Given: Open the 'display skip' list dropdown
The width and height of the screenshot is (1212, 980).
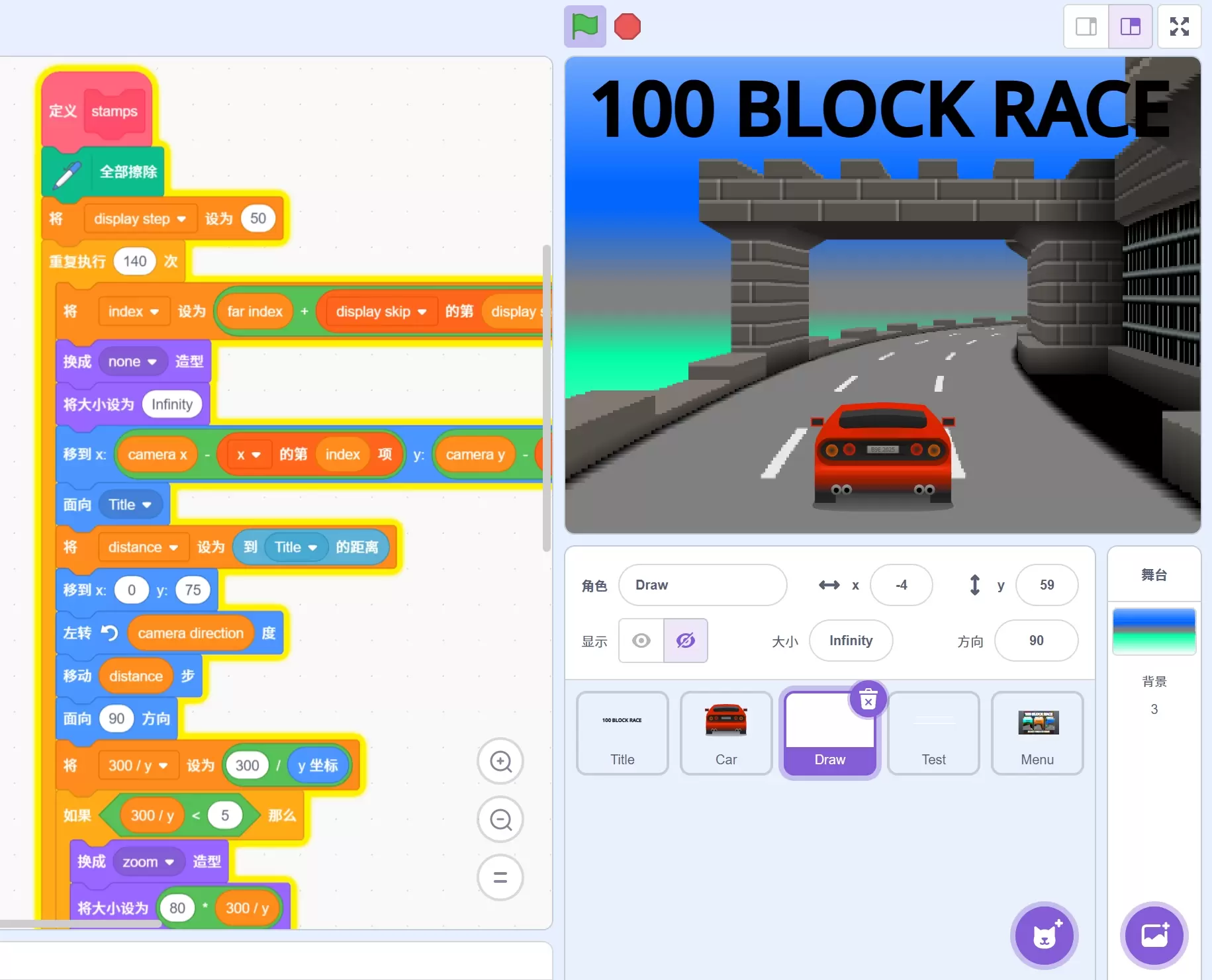Looking at the screenshot, I should [x=381, y=312].
